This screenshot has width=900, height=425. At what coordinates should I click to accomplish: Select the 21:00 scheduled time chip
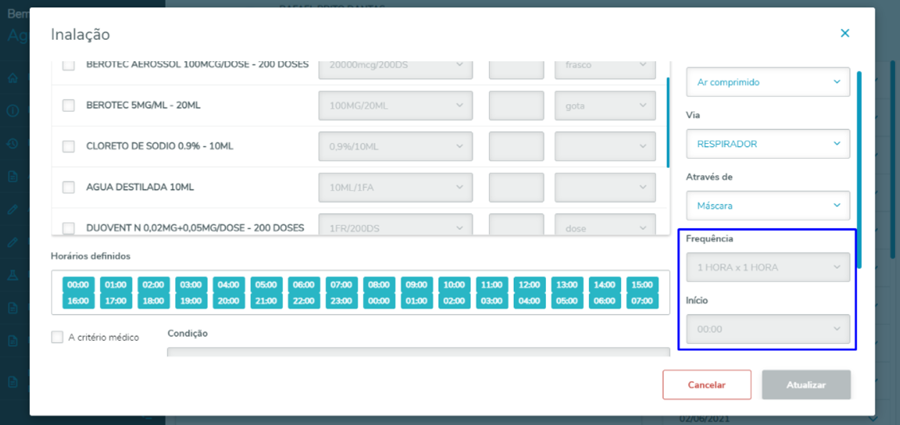pos(266,301)
